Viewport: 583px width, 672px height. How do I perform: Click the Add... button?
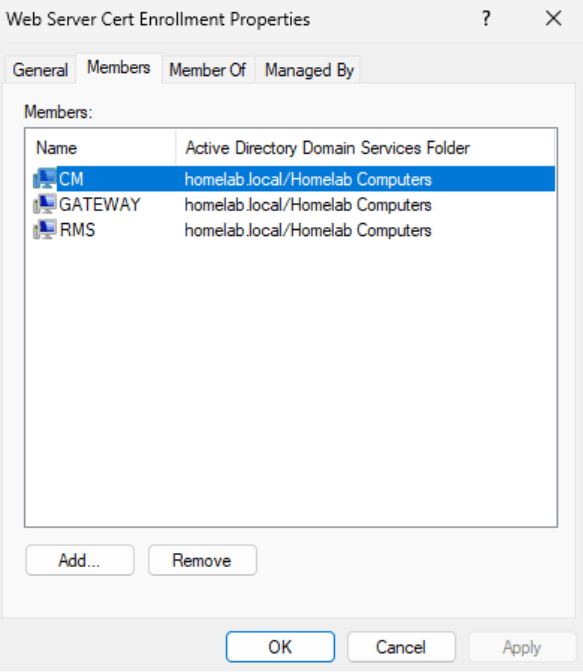click(x=80, y=560)
